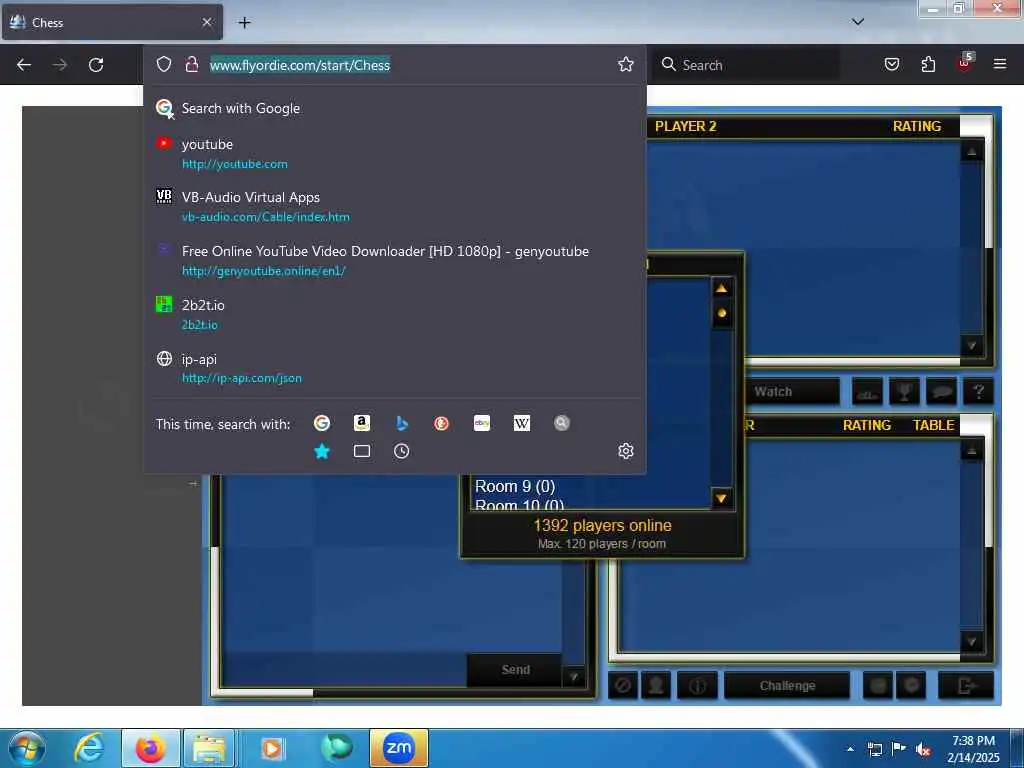Choose the genyoutube Video Downloader suggestion

pos(394,261)
